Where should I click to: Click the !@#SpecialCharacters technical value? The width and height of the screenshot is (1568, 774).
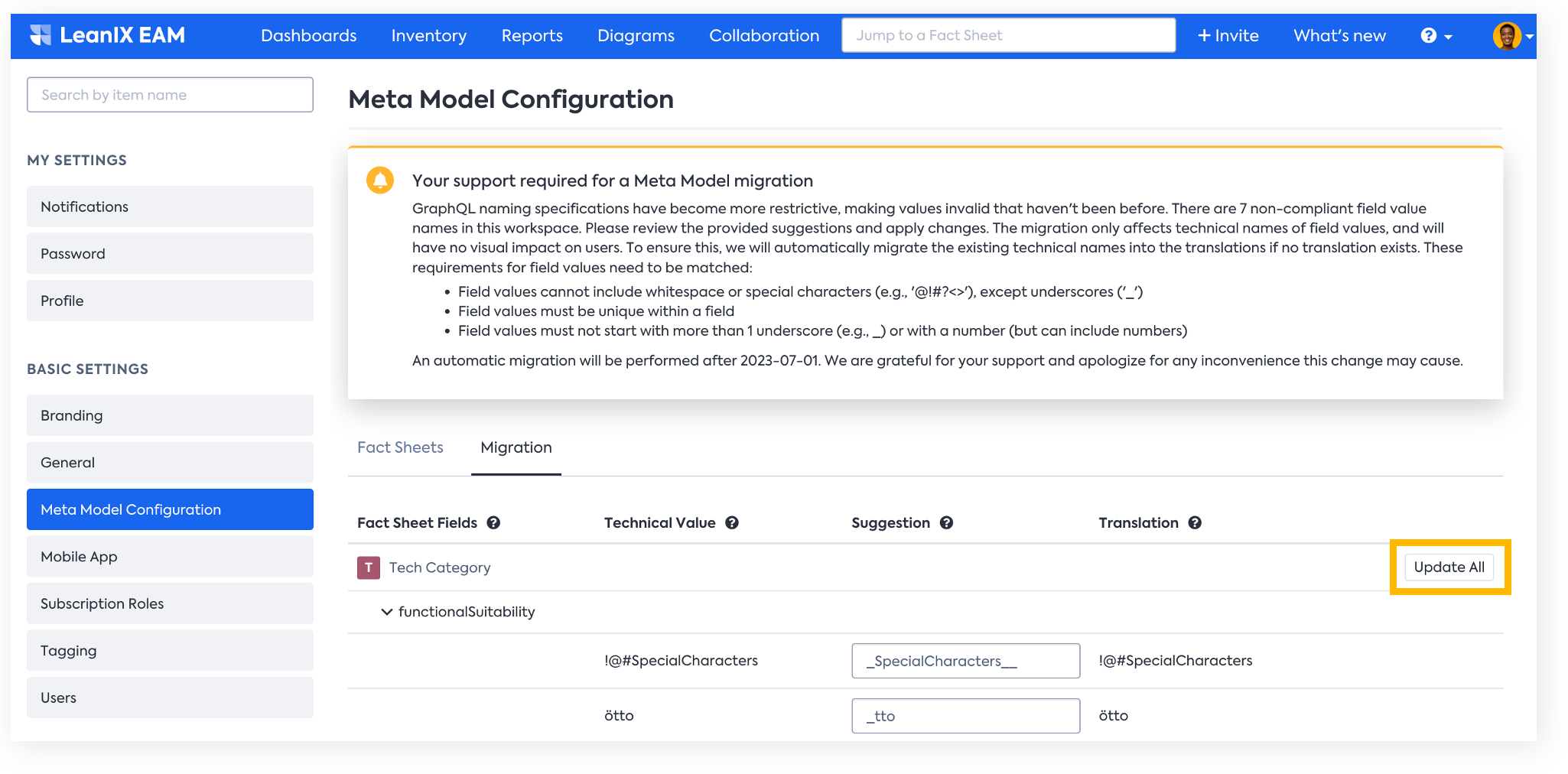tap(681, 661)
